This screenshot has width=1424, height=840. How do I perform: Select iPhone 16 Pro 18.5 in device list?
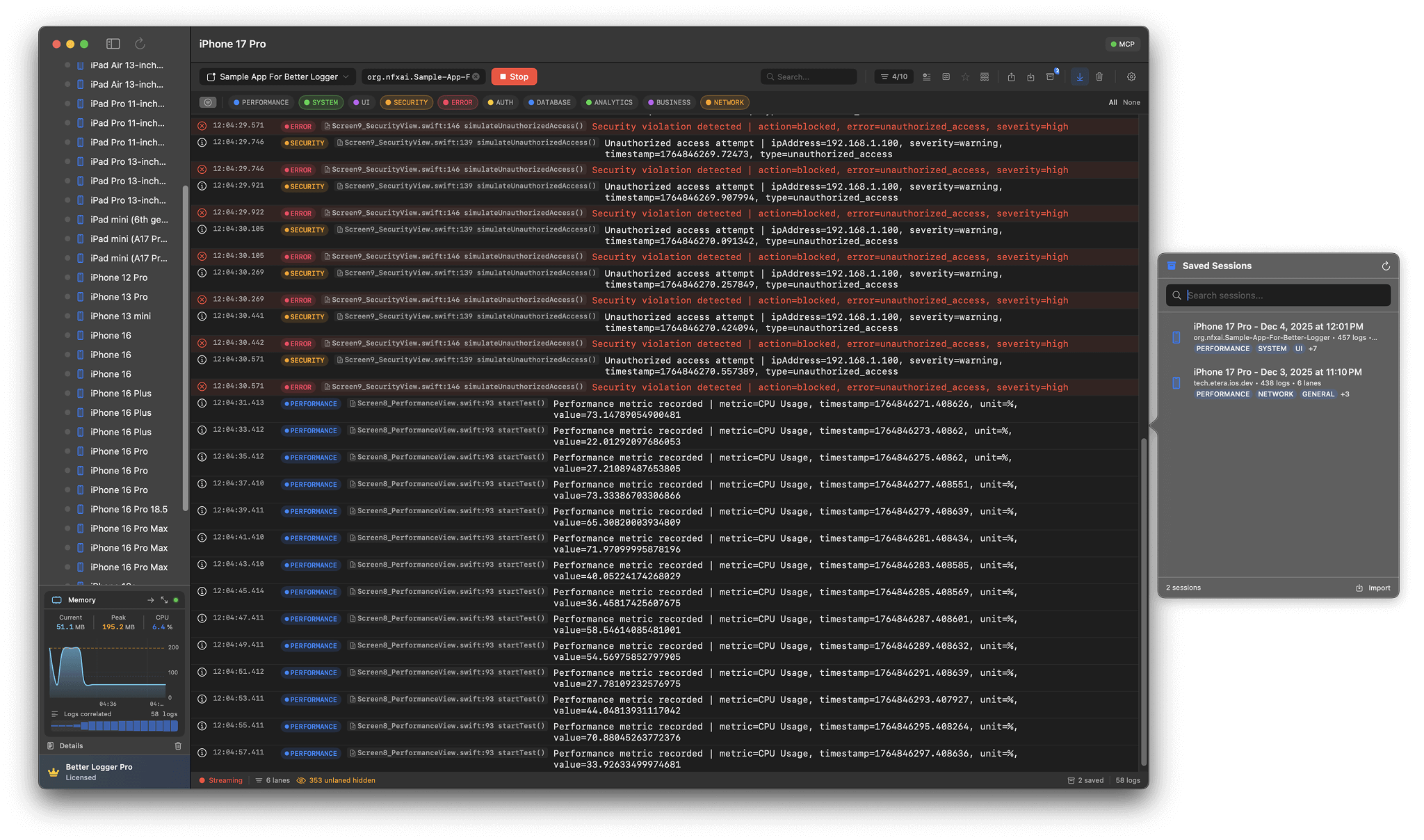129,509
